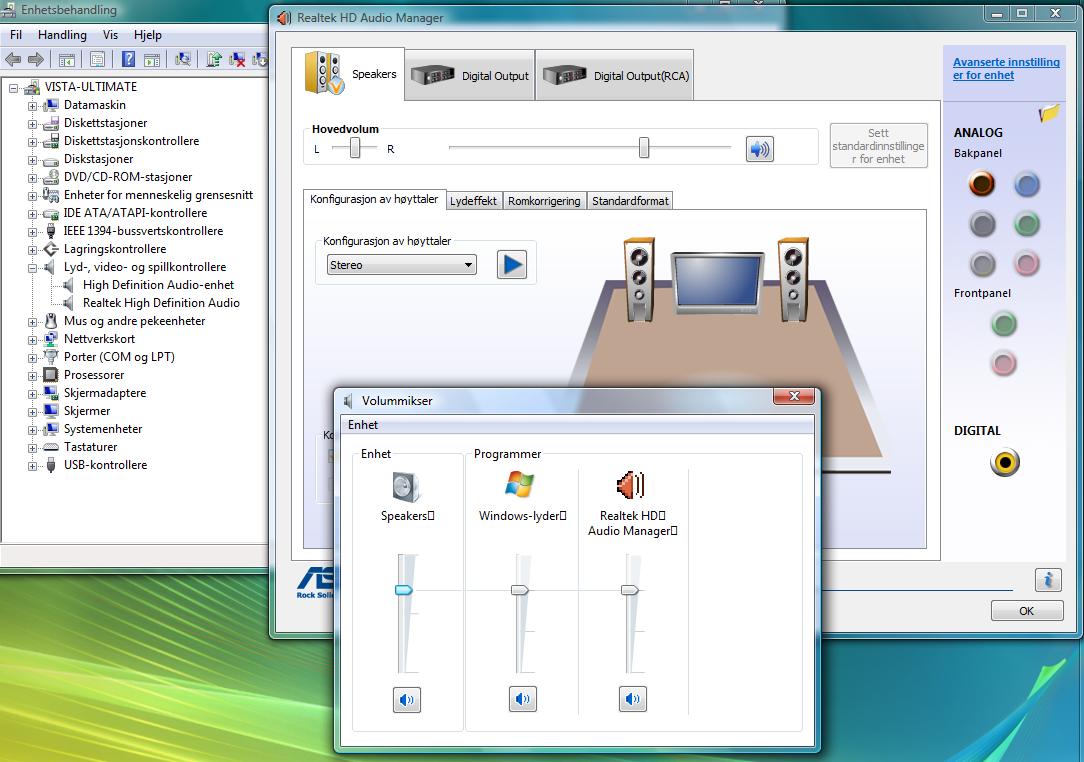Open the Enhet menu in Volummikser
Image resolution: width=1084 pixels, height=762 pixels.
click(x=363, y=425)
